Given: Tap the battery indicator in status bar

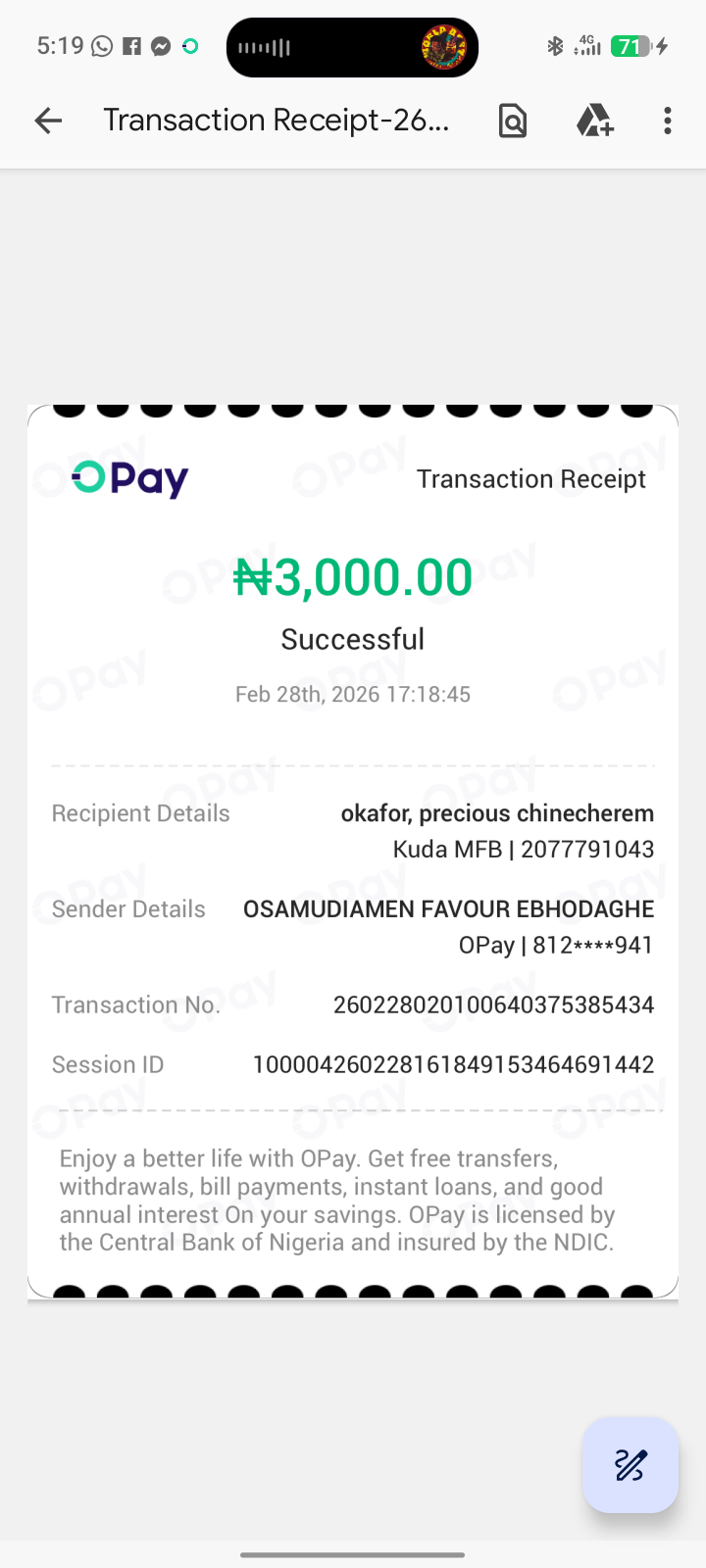Looking at the screenshot, I should coord(630,46).
